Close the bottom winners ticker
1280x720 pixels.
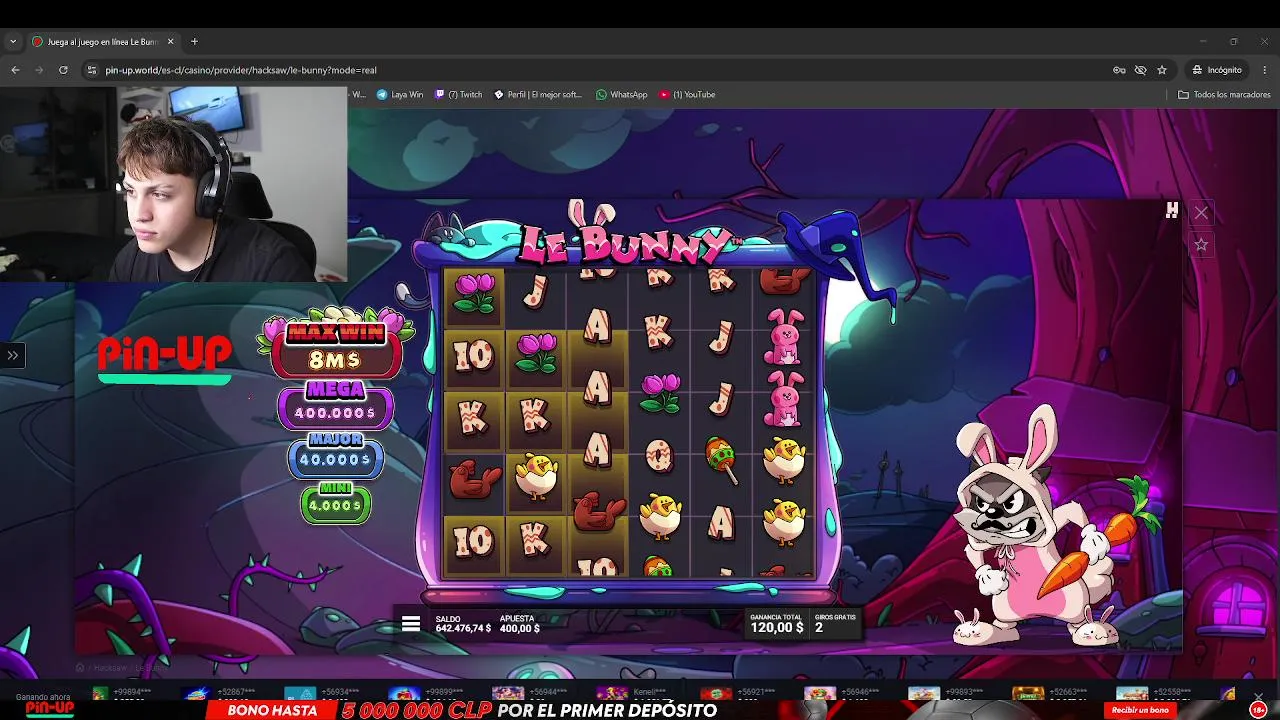pyautogui.click(x=1258, y=697)
